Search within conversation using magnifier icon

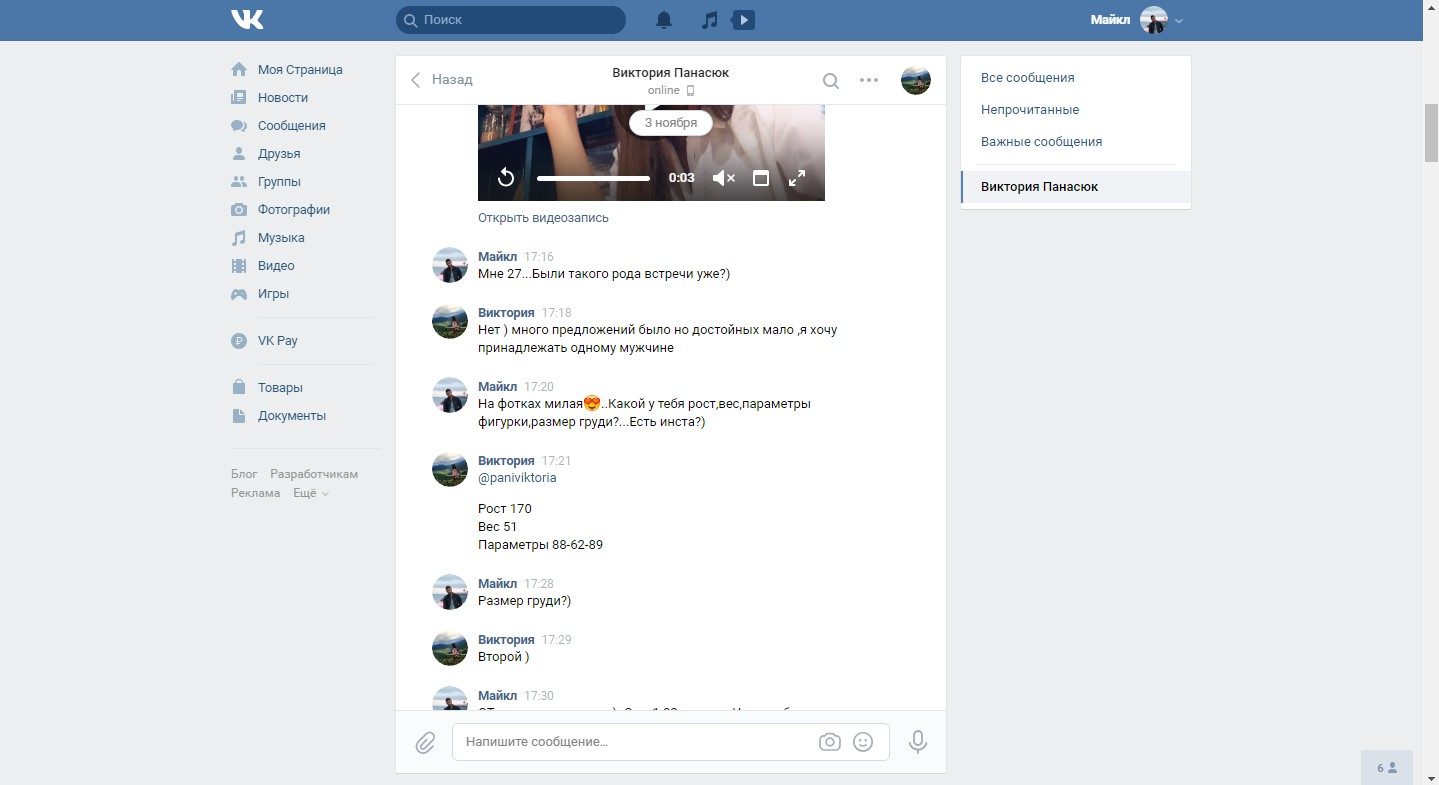831,81
